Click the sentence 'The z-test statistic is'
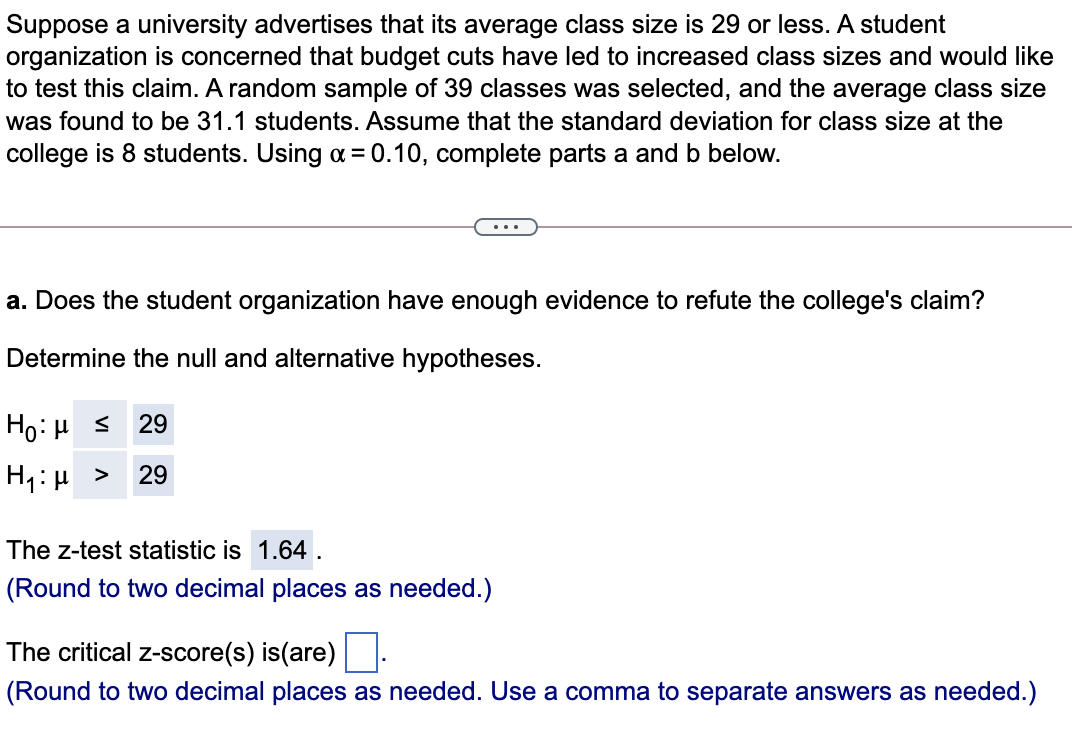Image resolution: width=1072 pixels, height=736 pixels. click(120, 549)
